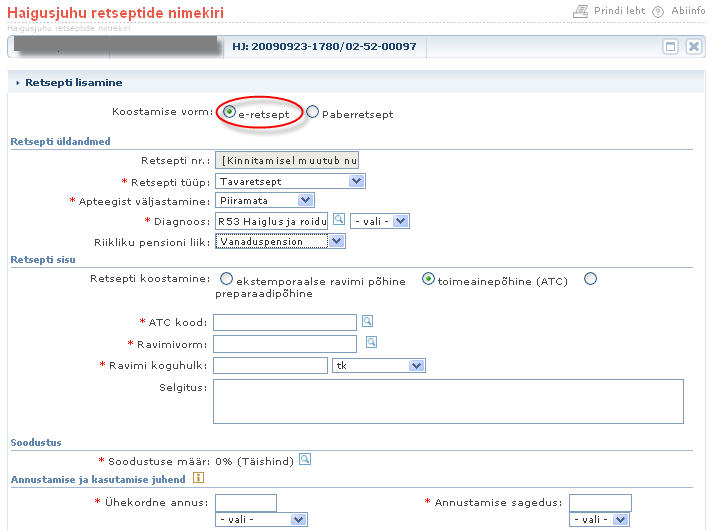The height and width of the screenshot is (531, 713).
Task: Click the Soodustuse määr lookup icon
Action: 305,460
